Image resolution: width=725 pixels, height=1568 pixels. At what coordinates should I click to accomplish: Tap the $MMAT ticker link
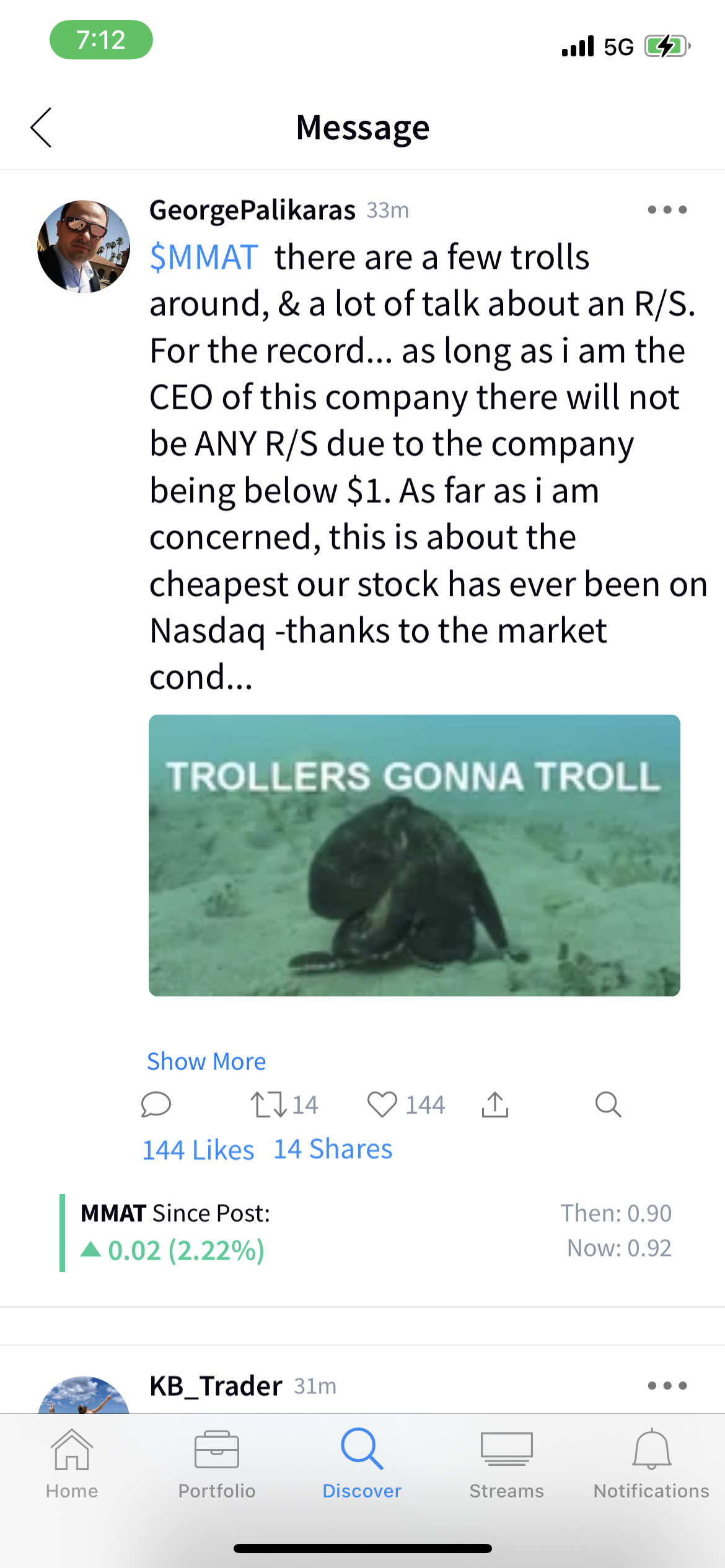coord(204,257)
